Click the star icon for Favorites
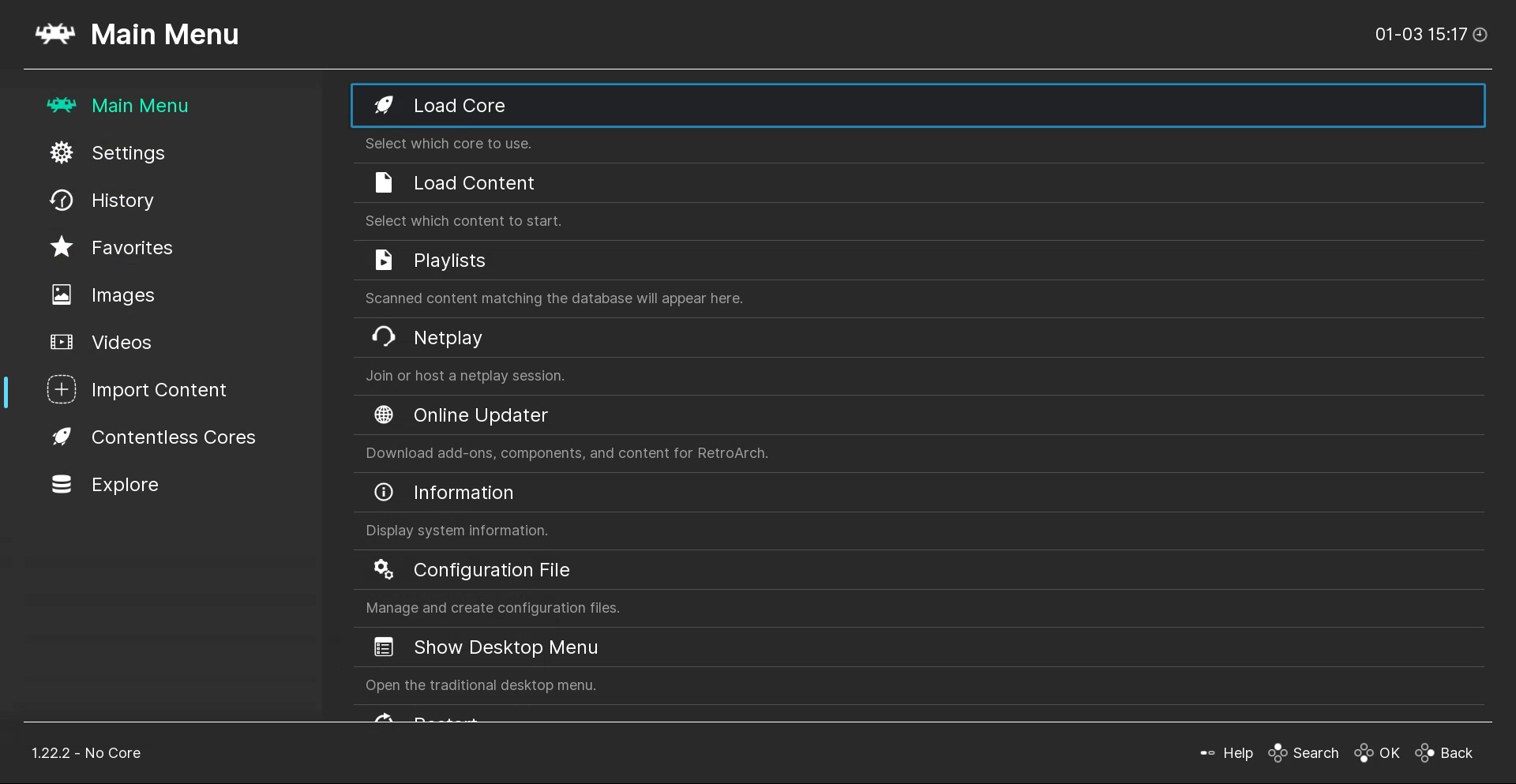The height and width of the screenshot is (784, 1516). [62, 247]
